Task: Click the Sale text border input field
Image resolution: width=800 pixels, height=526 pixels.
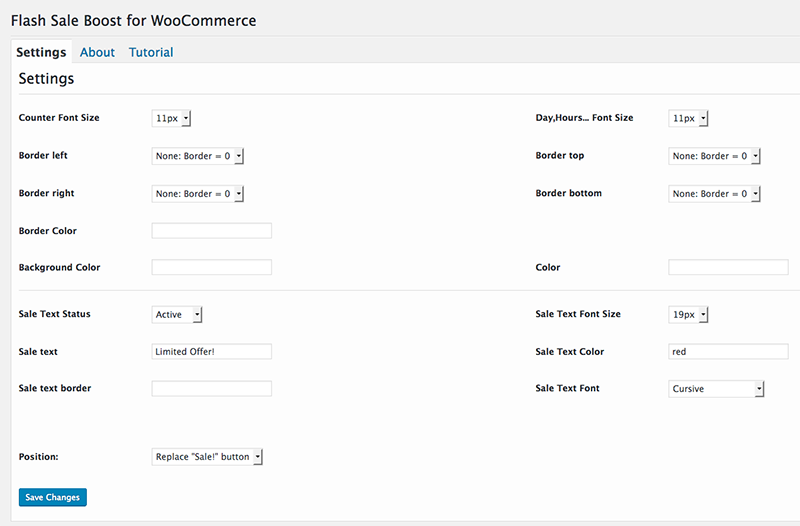Action: [x=212, y=388]
